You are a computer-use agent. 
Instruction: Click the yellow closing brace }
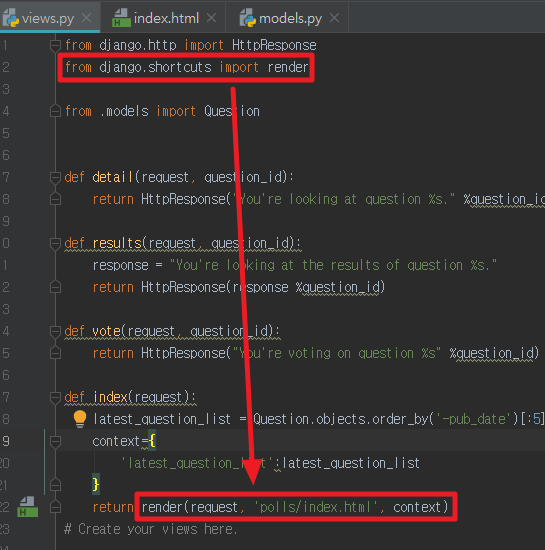point(96,485)
